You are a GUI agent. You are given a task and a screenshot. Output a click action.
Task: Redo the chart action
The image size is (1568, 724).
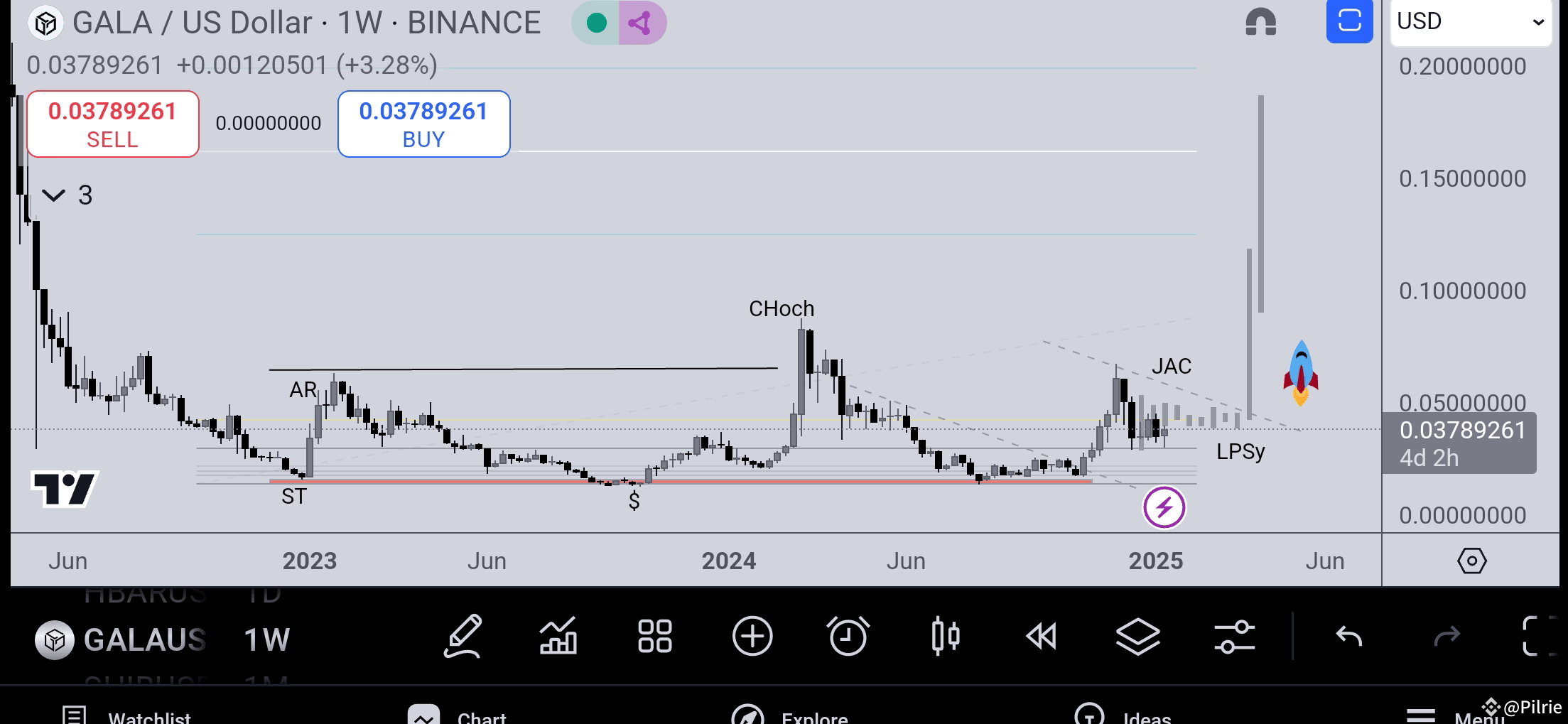(x=1447, y=636)
